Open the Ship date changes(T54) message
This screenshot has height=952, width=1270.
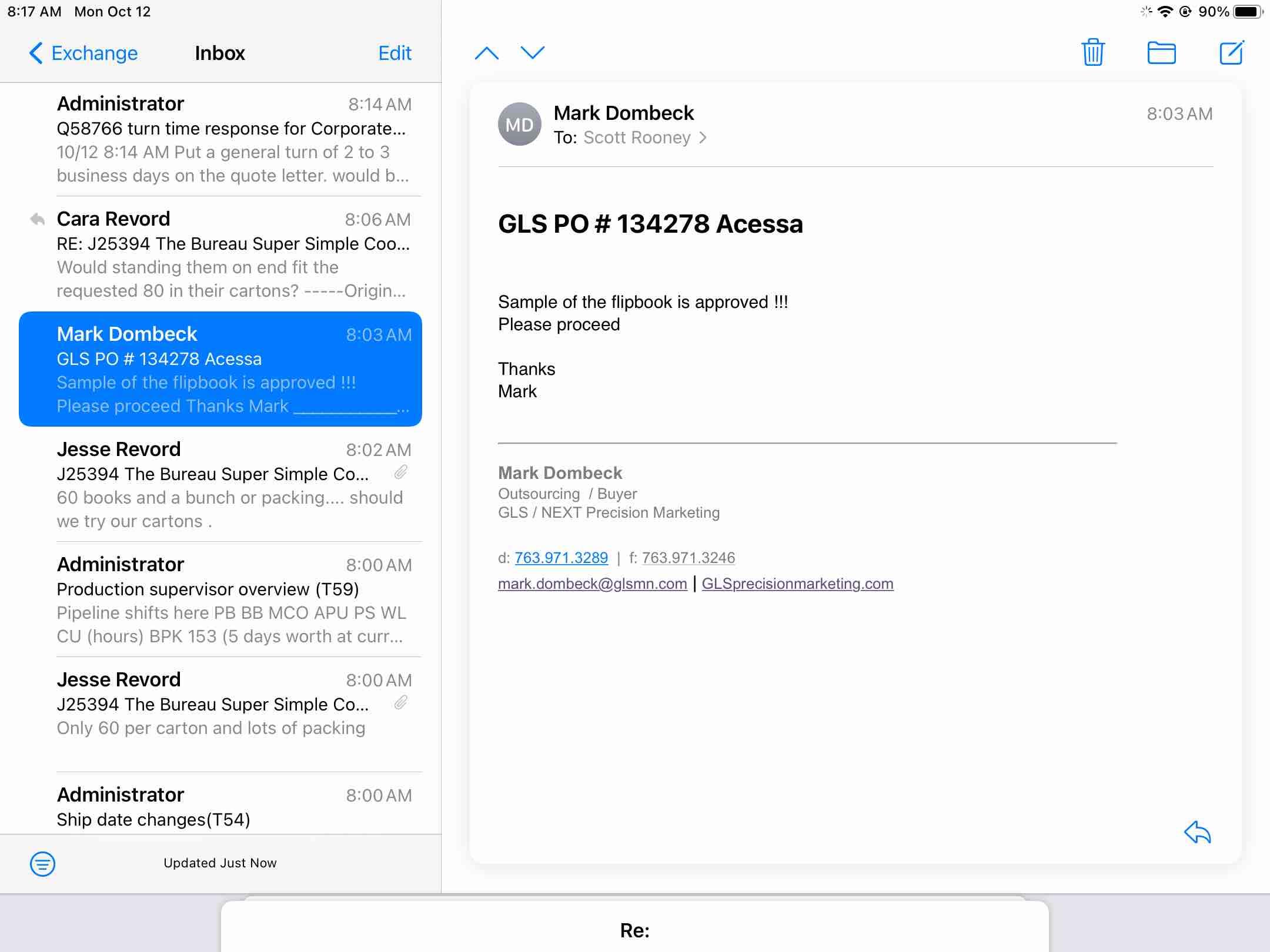[x=232, y=806]
